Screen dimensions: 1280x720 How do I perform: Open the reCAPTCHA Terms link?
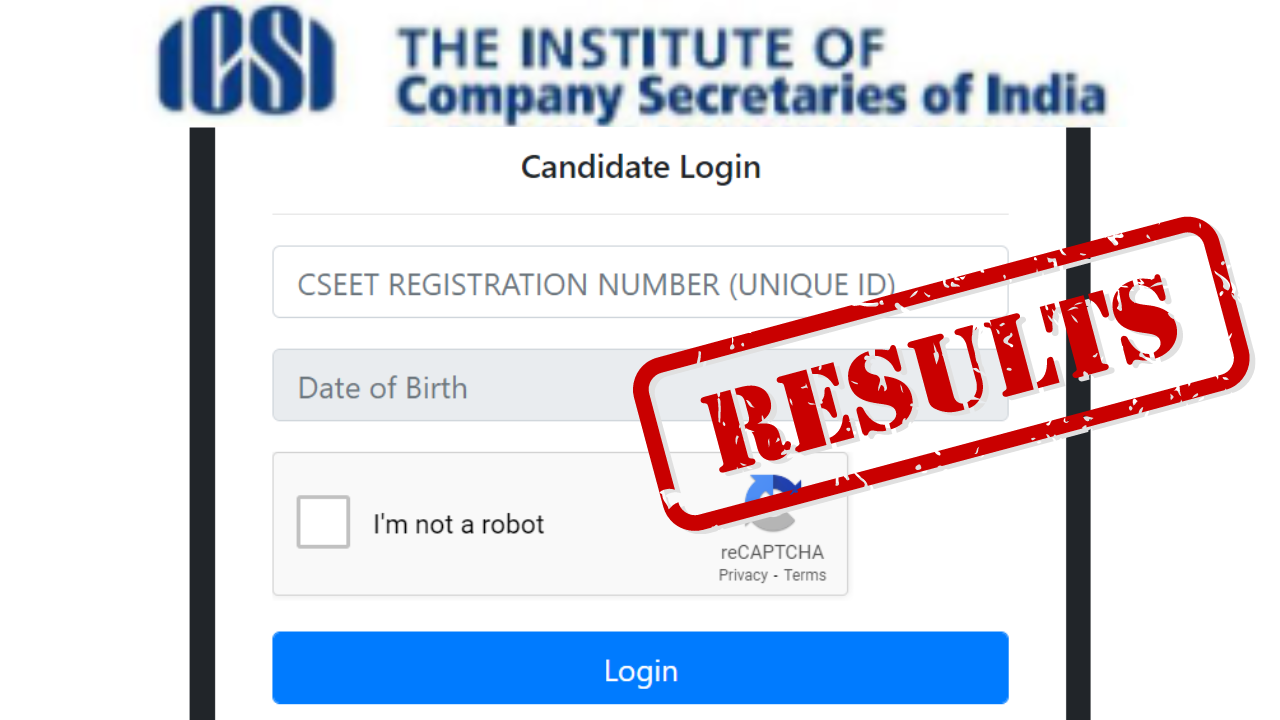[x=805, y=575]
